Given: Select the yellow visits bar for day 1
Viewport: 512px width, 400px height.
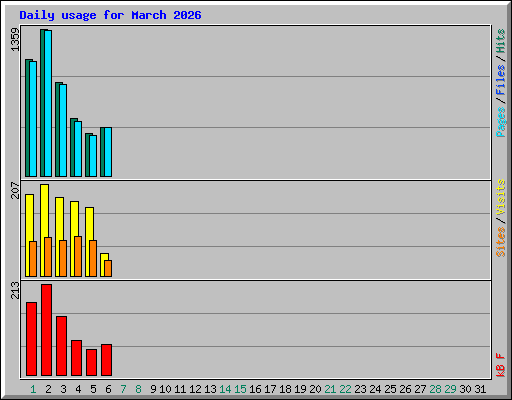Looking at the screenshot, I should [29, 235].
